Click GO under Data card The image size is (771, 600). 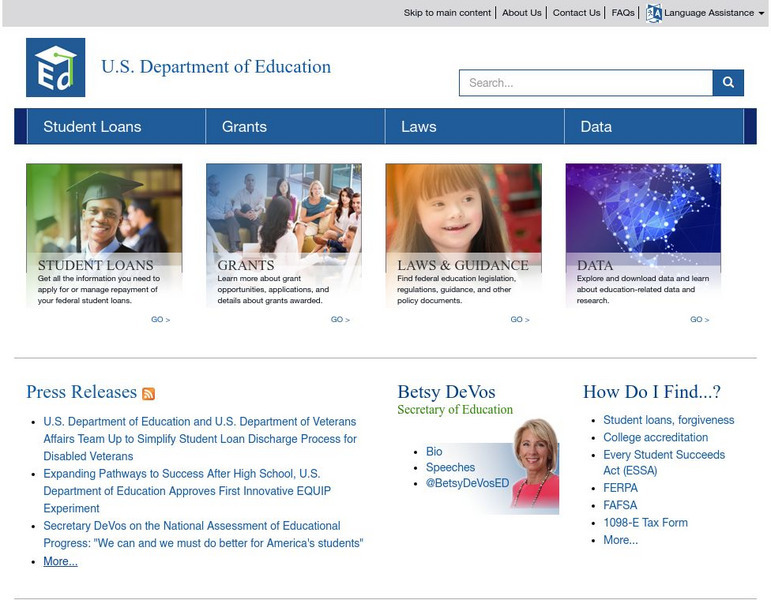699,319
